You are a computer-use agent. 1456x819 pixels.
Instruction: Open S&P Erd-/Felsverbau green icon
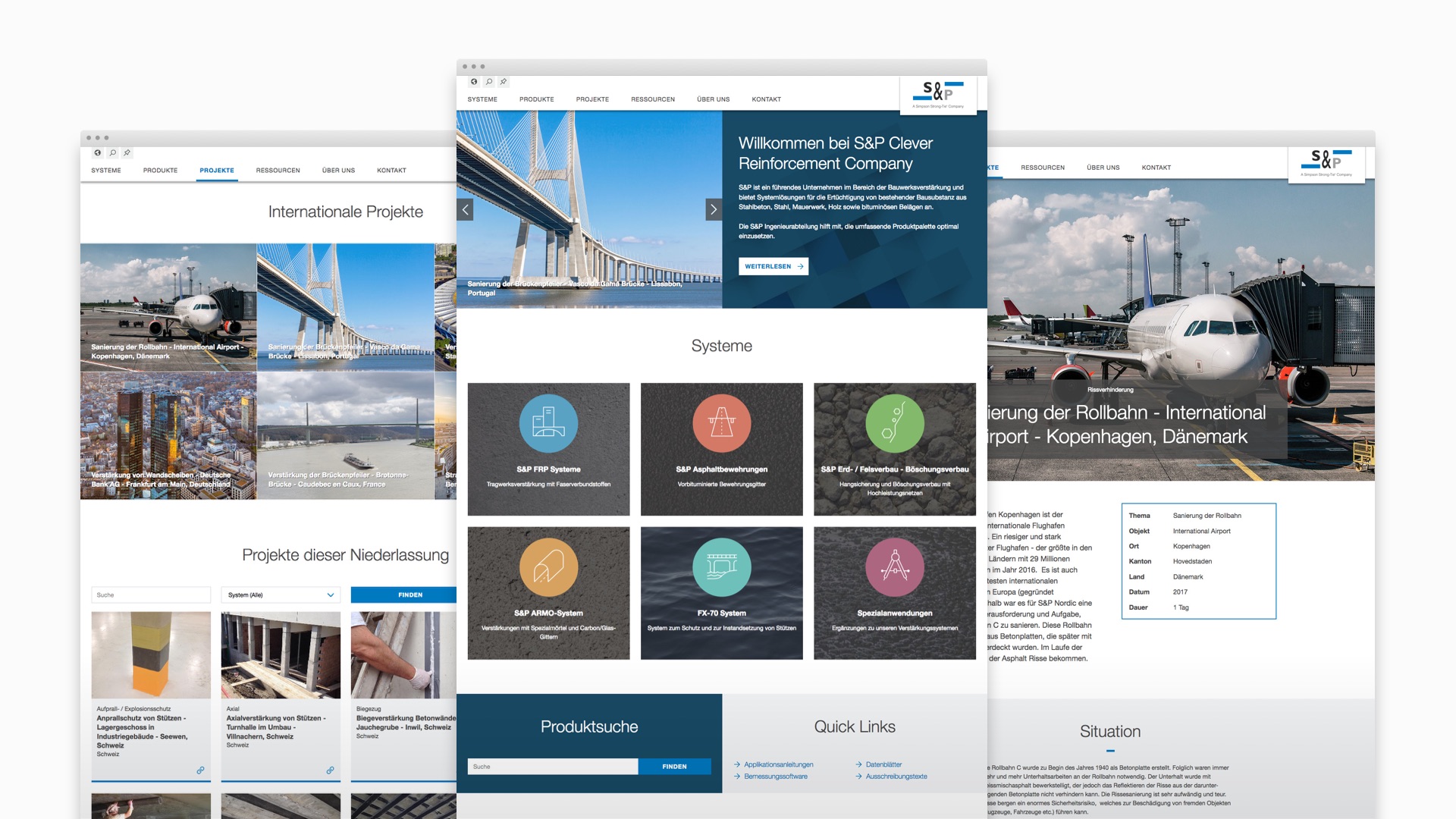pos(895,423)
